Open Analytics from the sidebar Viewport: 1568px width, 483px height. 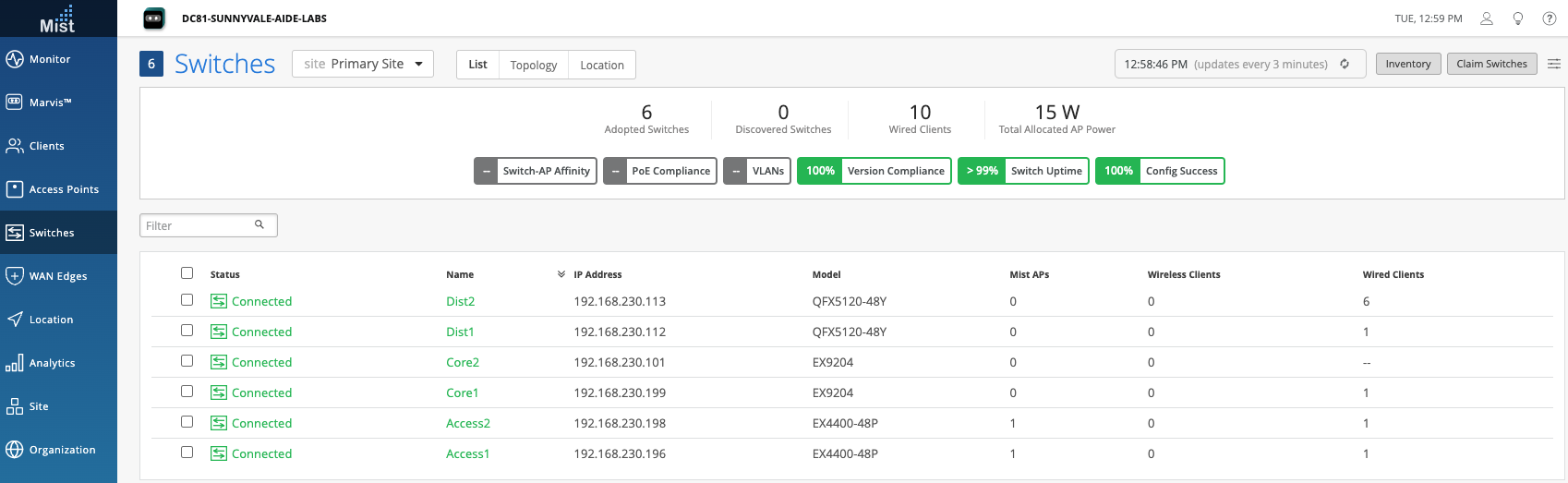tap(52, 363)
